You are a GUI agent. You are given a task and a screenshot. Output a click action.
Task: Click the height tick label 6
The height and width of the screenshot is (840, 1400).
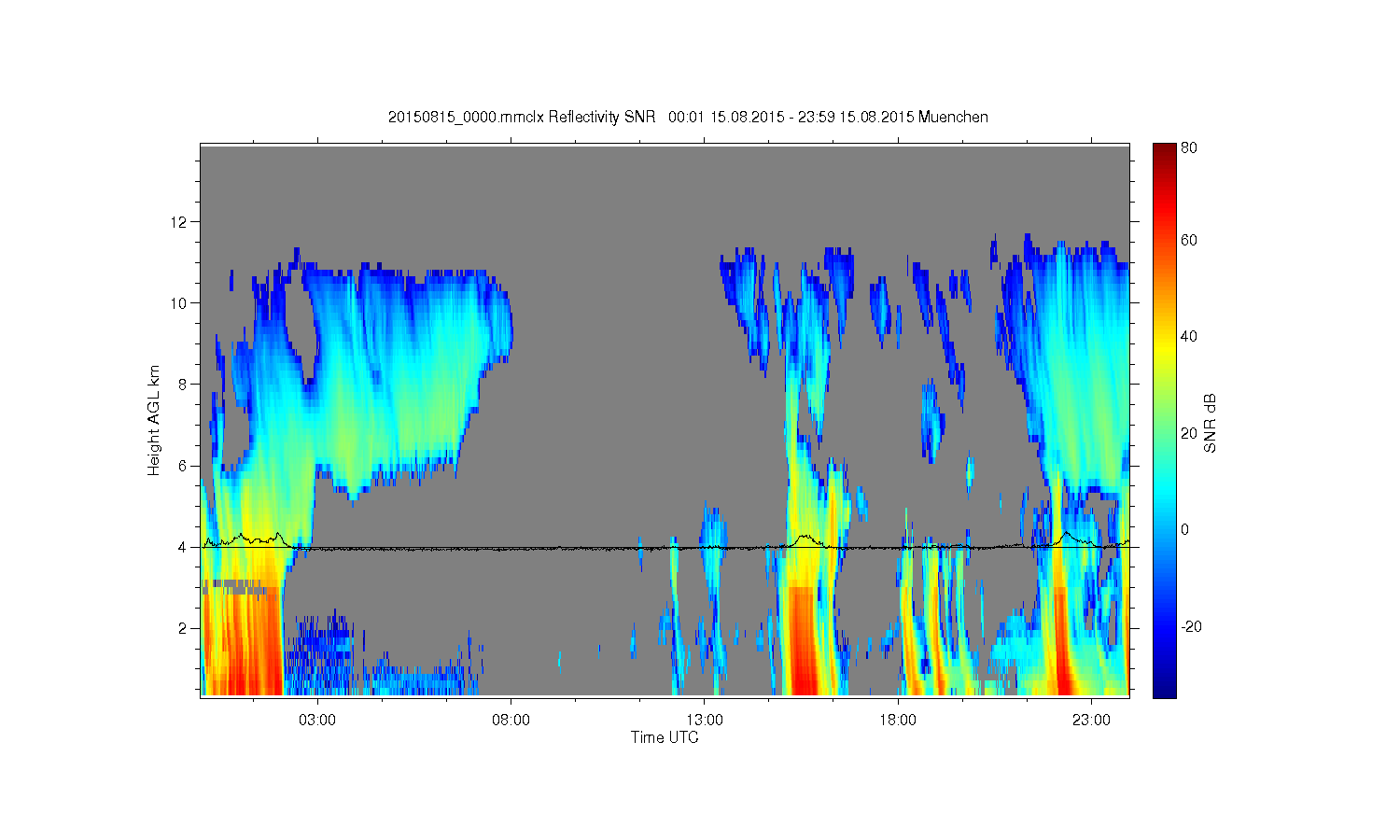click(x=184, y=466)
